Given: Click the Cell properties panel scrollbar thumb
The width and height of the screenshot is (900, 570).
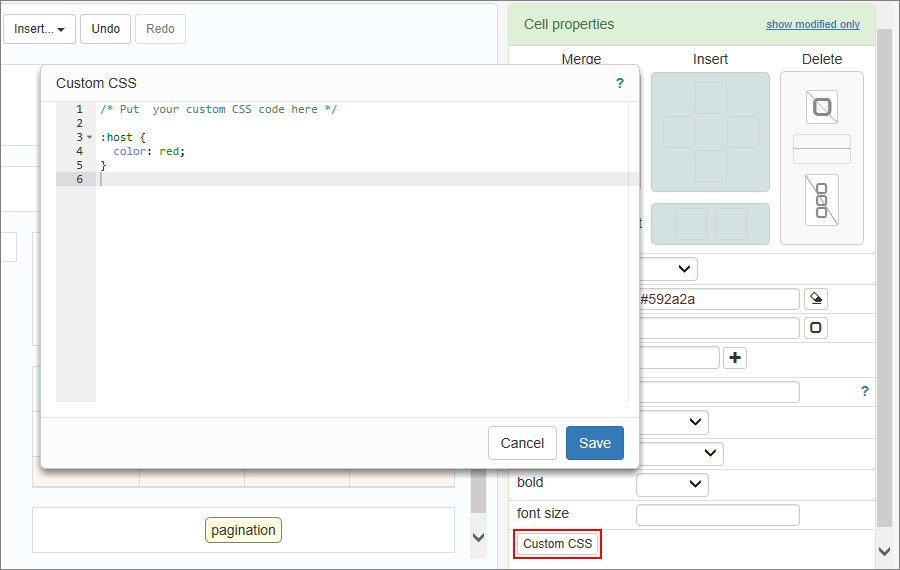Looking at the screenshot, I should tap(885, 277).
